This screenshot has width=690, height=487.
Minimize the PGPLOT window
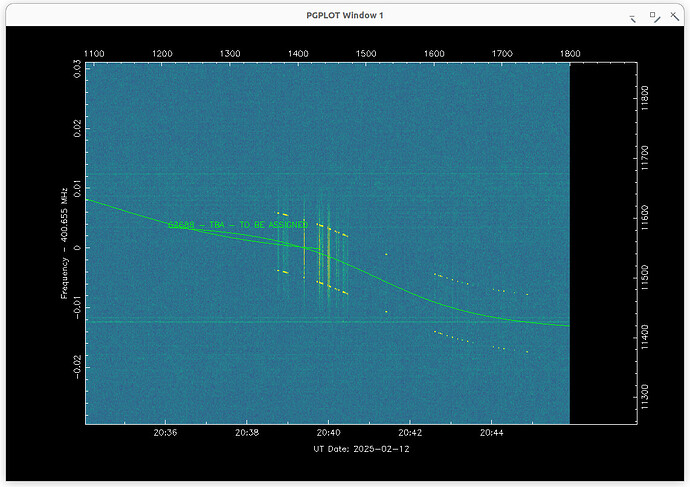pyautogui.click(x=632, y=15)
